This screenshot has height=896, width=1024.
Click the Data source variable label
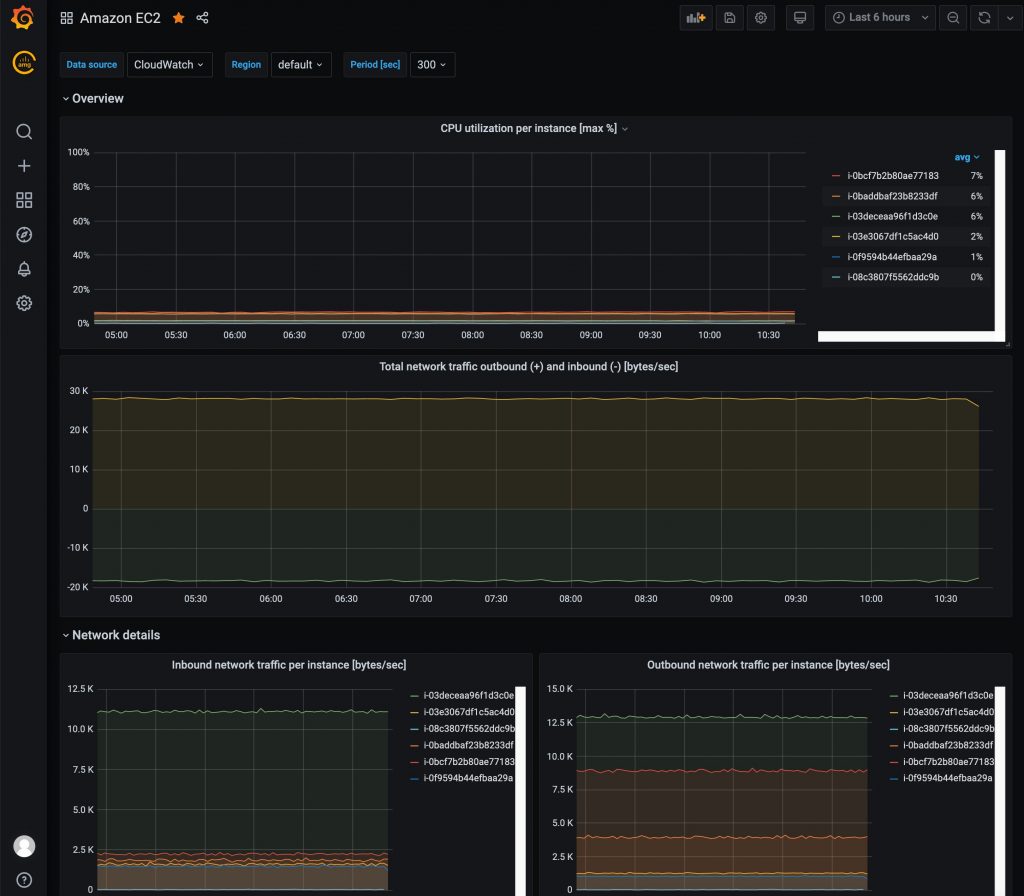(91, 65)
